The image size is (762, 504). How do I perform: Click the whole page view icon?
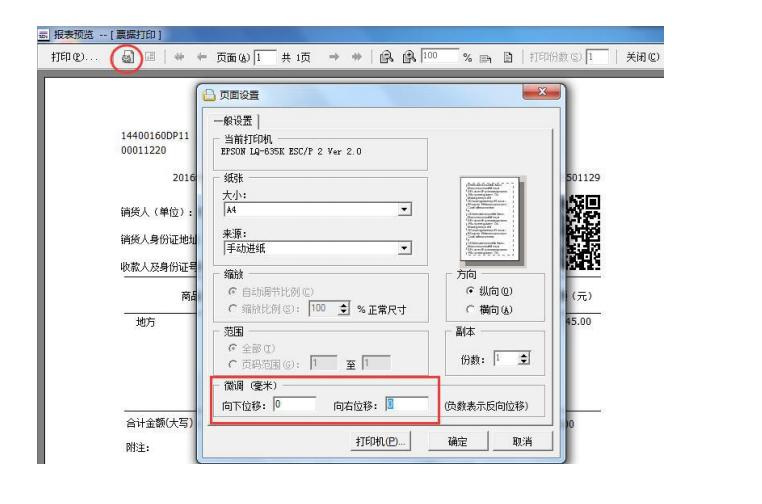508,58
